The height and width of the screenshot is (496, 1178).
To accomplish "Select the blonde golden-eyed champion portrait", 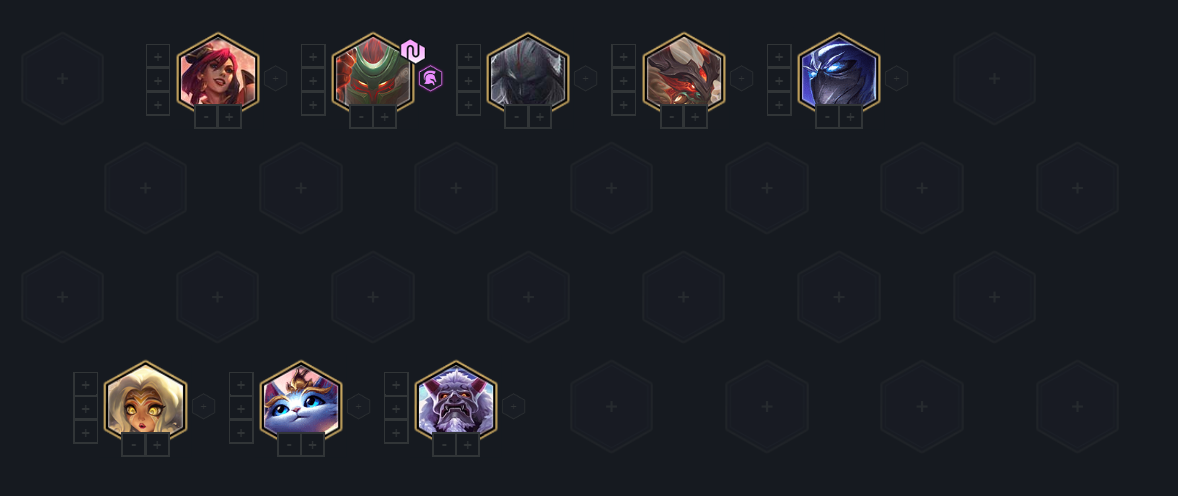I will pyautogui.click(x=145, y=402).
